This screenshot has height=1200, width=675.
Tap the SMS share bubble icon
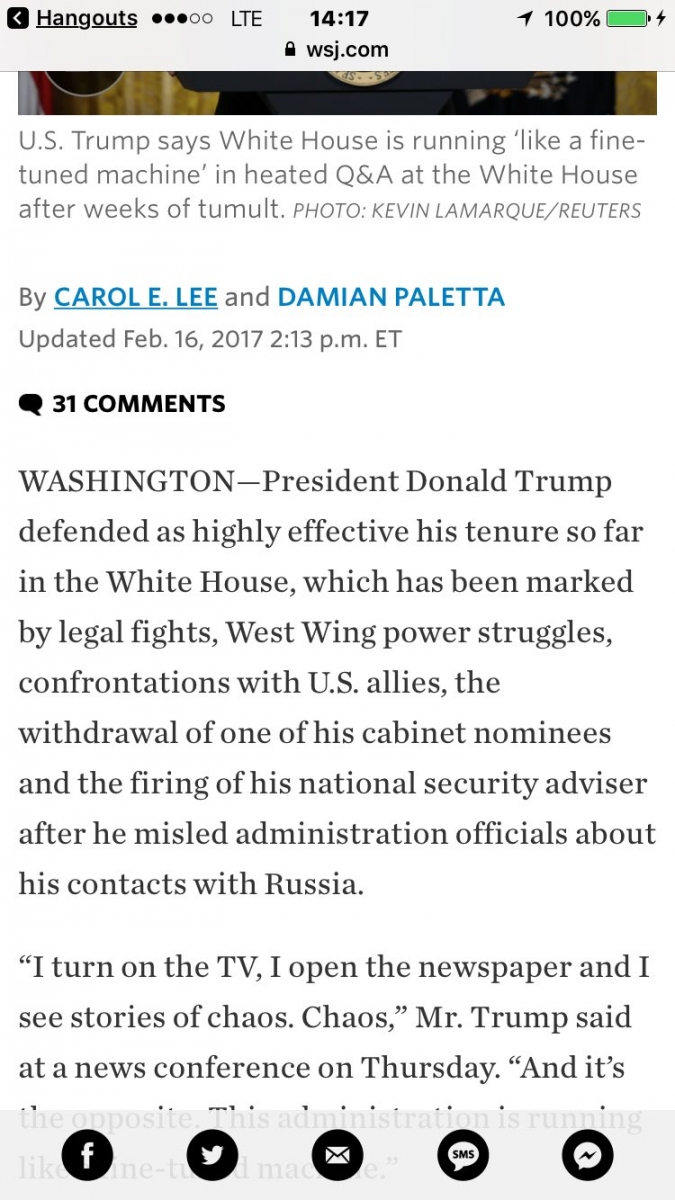[x=462, y=1157]
